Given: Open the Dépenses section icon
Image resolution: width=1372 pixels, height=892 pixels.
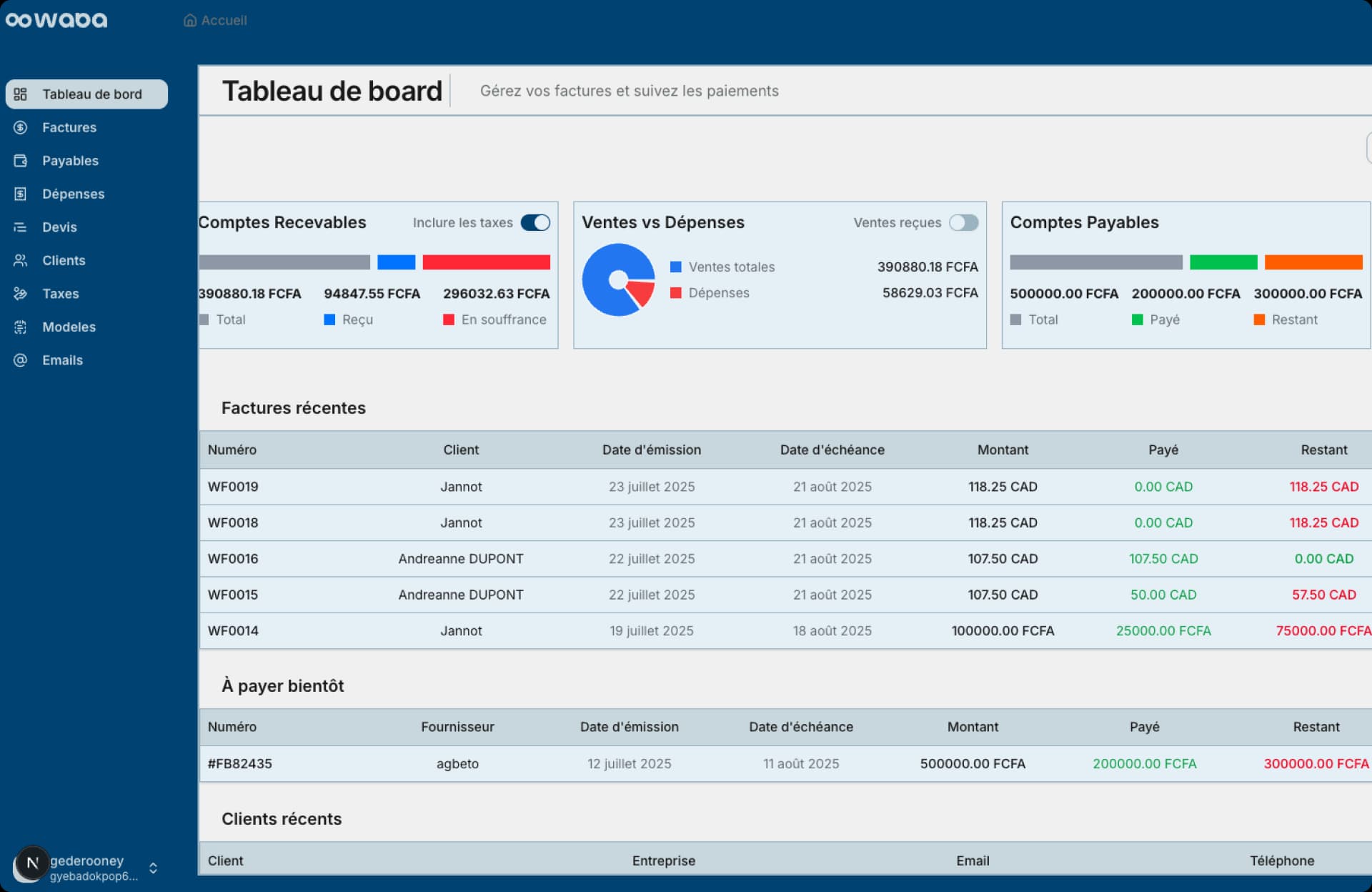Looking at the screenshot, I should [20, 194].
